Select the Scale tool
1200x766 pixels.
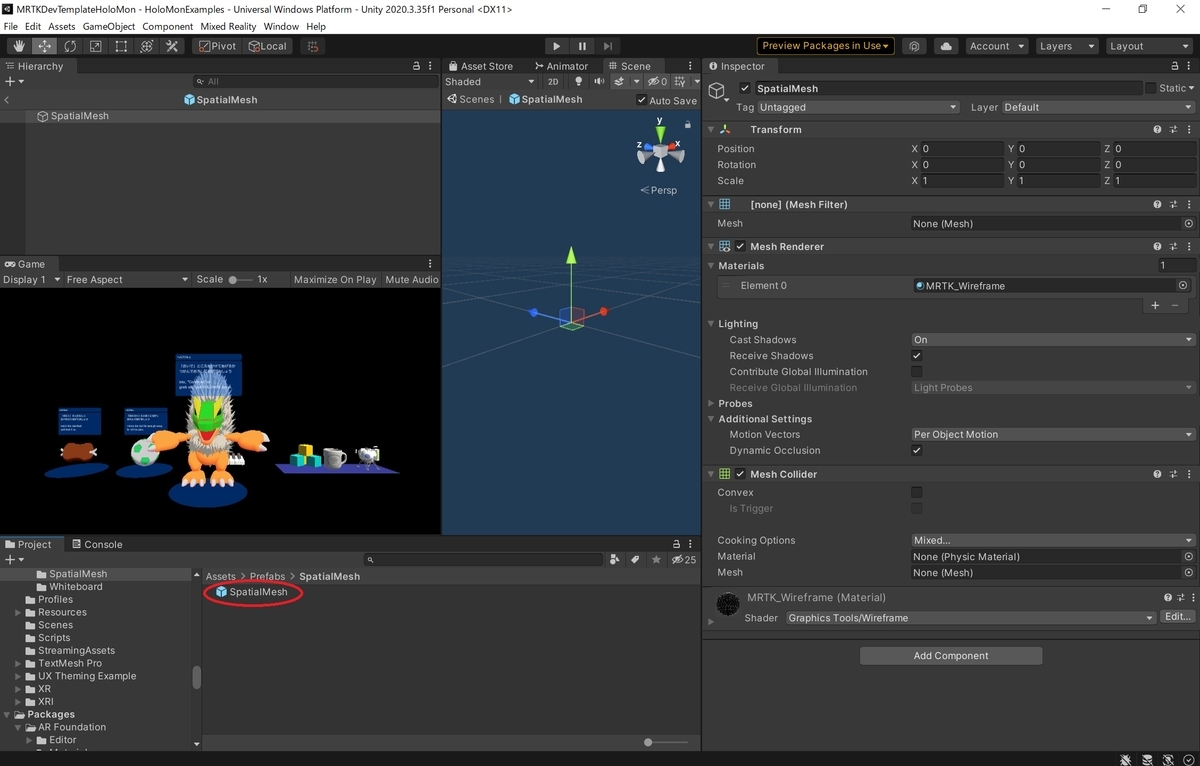[x=95, y=46]
